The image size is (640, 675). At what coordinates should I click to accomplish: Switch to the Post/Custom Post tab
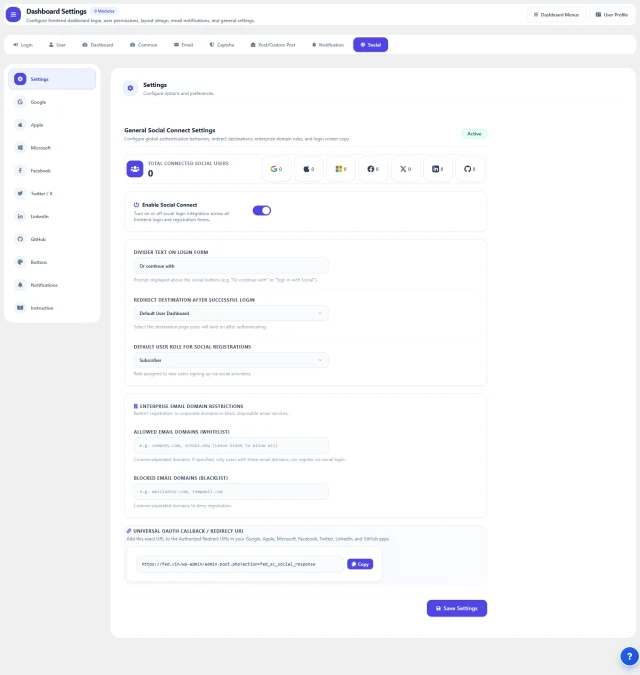coord(273,45)
